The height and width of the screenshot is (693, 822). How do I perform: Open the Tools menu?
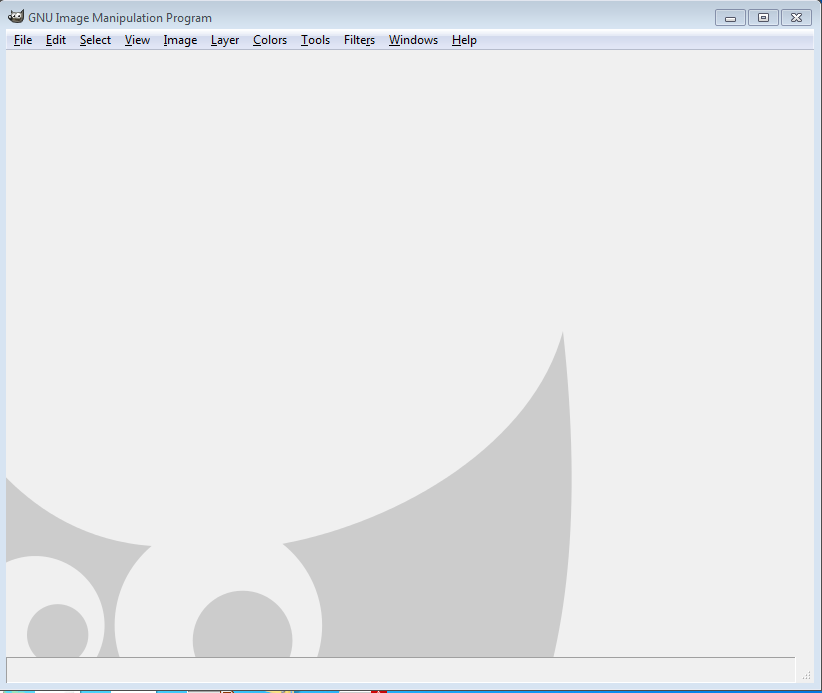315,40
